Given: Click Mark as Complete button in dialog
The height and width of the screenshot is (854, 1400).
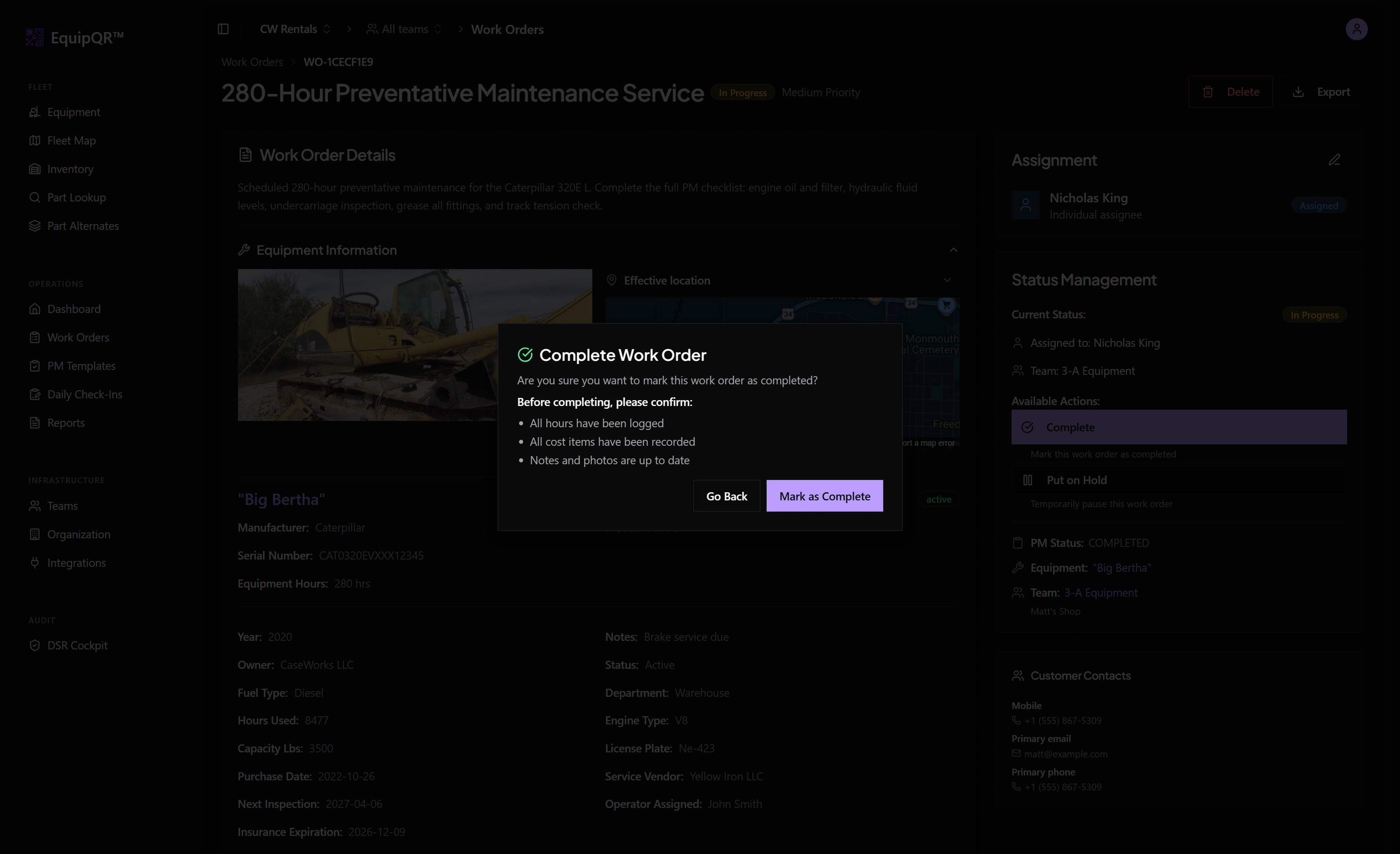Looking at the screenshot, I should point(825,496).
